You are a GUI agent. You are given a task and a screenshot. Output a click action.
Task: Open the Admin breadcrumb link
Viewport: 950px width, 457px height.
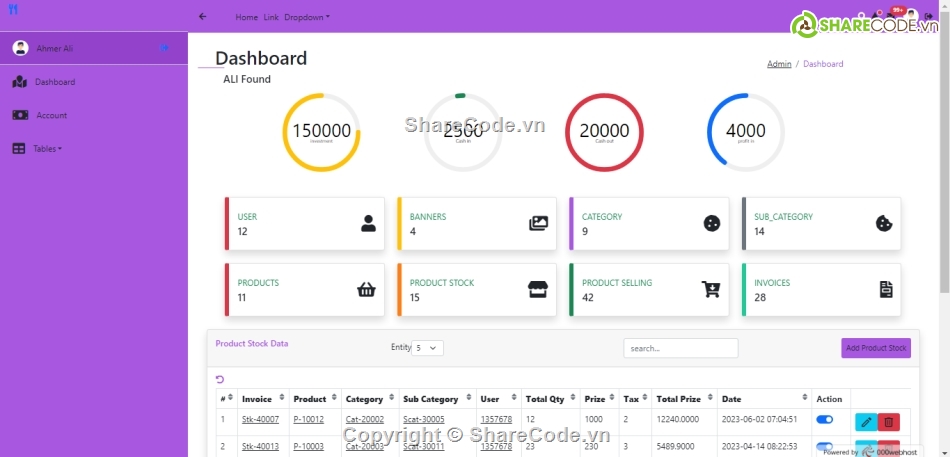[x=779, y=64]
